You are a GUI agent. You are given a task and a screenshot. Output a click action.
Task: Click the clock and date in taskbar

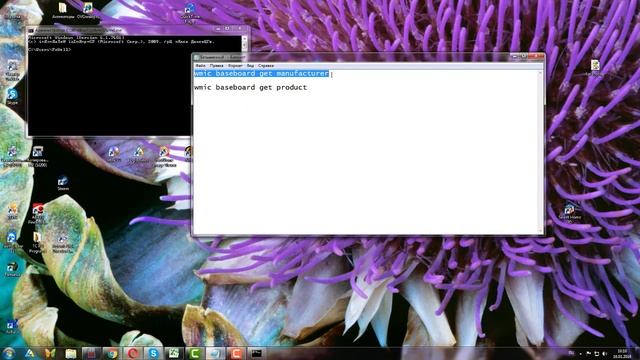[623, 353]
